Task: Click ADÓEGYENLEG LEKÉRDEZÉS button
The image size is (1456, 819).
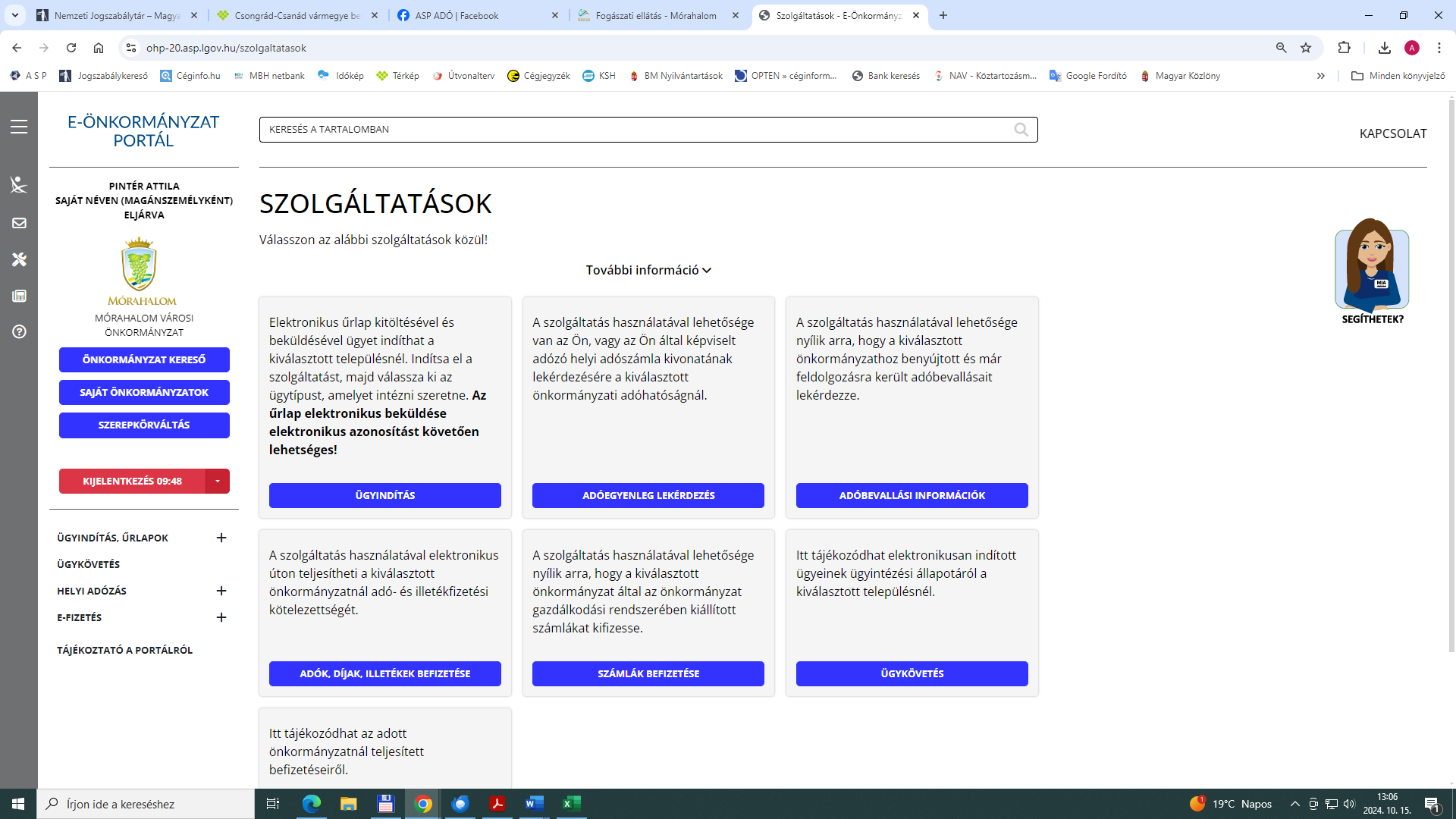Action: coord(648,495)
